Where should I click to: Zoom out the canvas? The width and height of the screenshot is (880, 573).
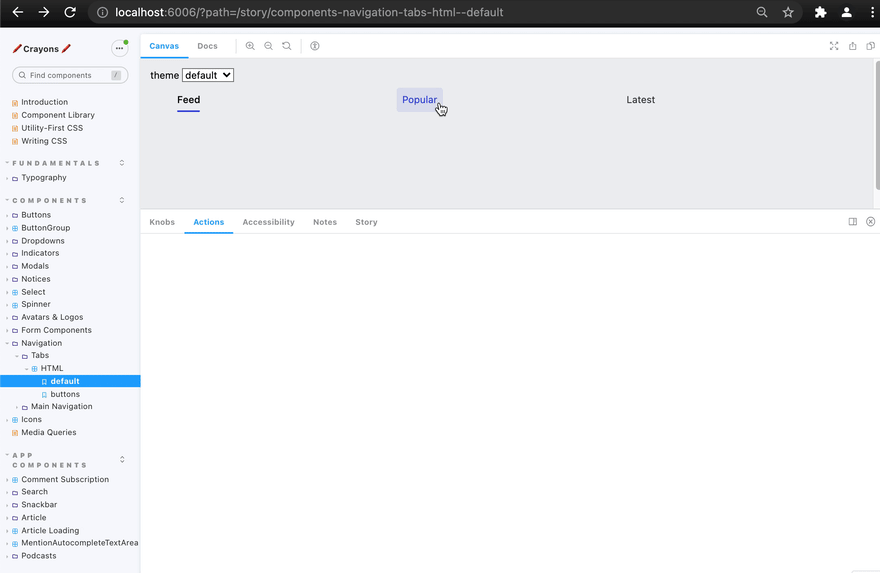click(268, 46)
